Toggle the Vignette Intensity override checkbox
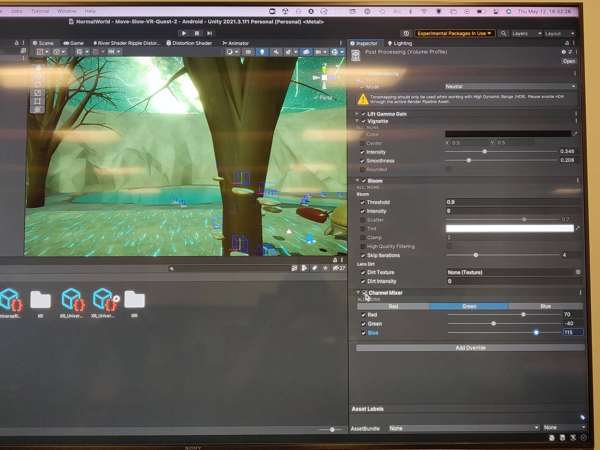 point(362,152)
